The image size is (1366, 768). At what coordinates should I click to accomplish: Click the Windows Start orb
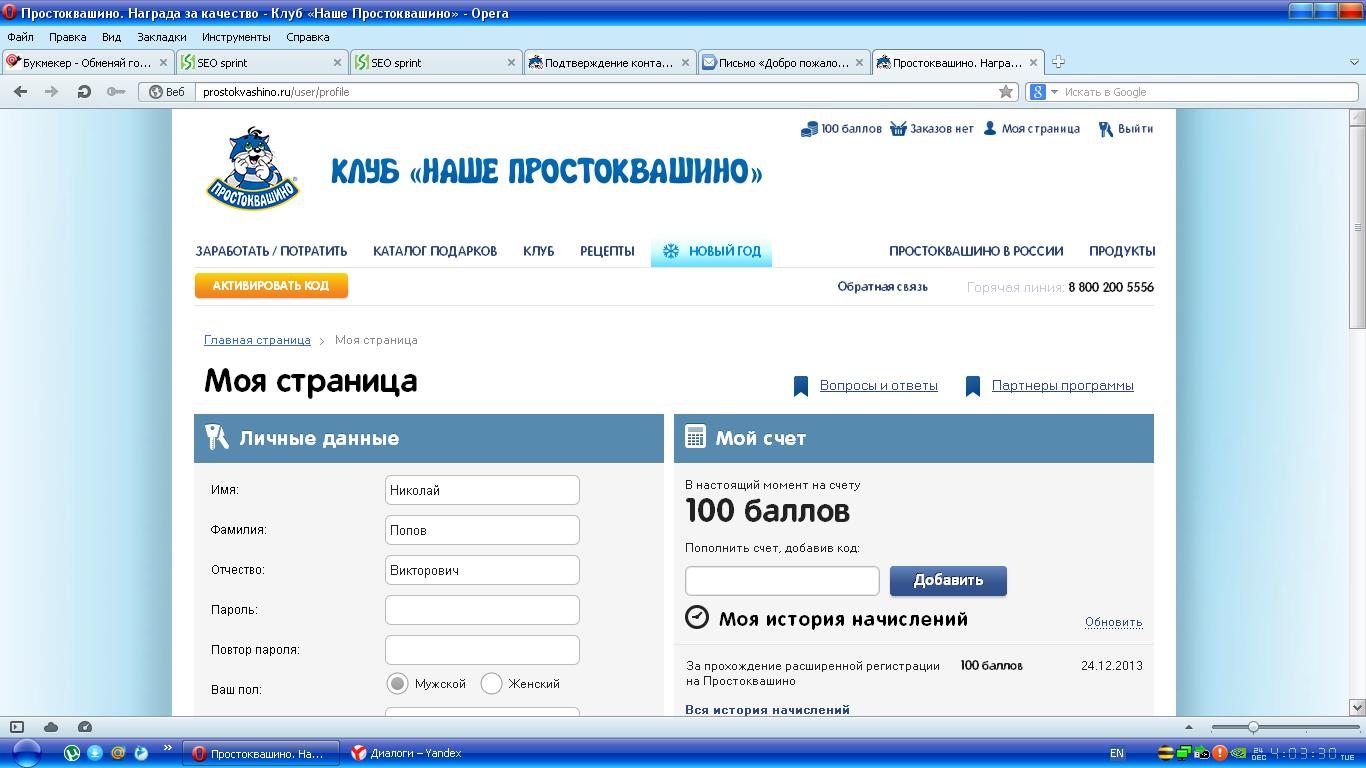click(26, 753)
